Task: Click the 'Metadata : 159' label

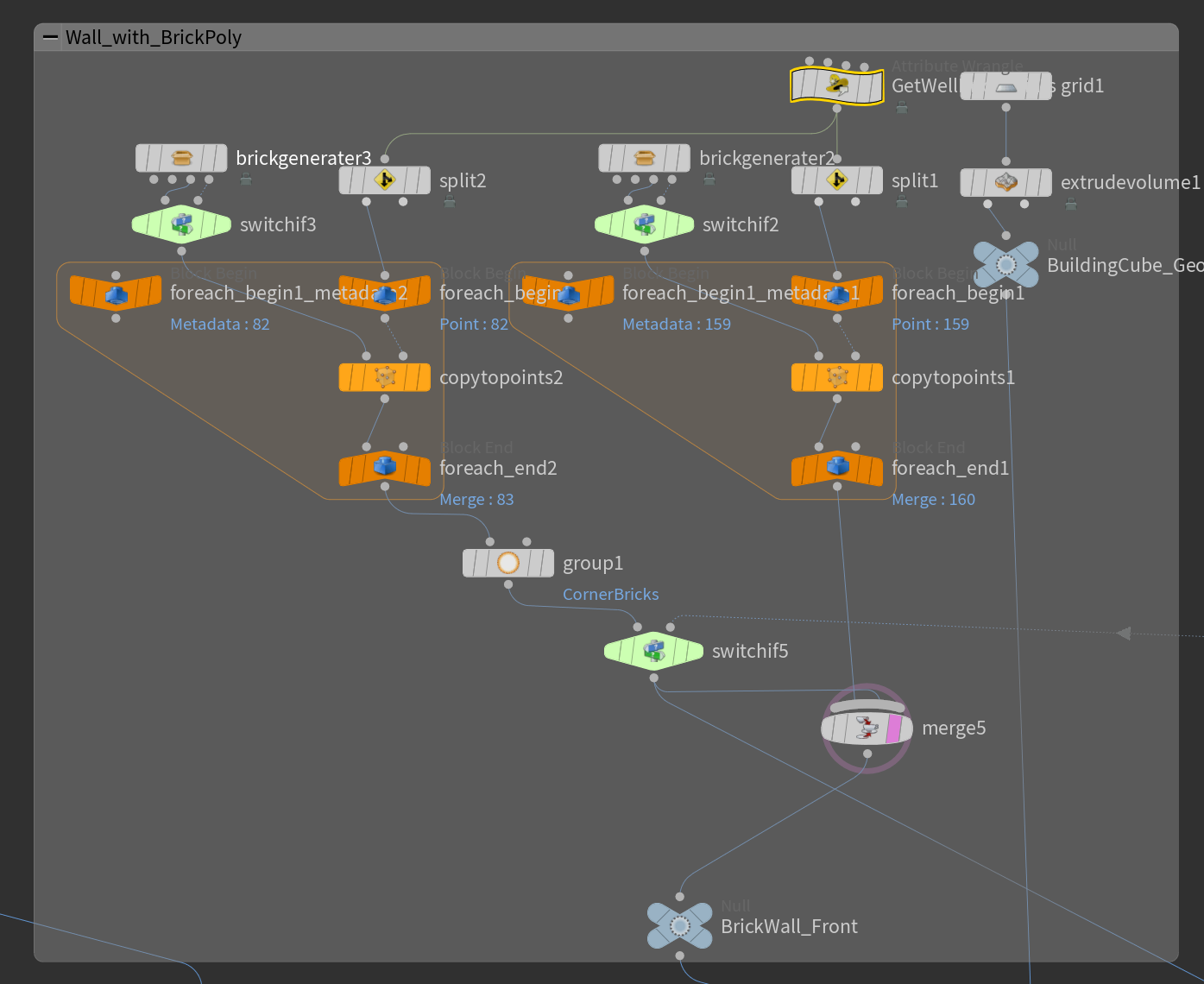Action: pos(677,325)
